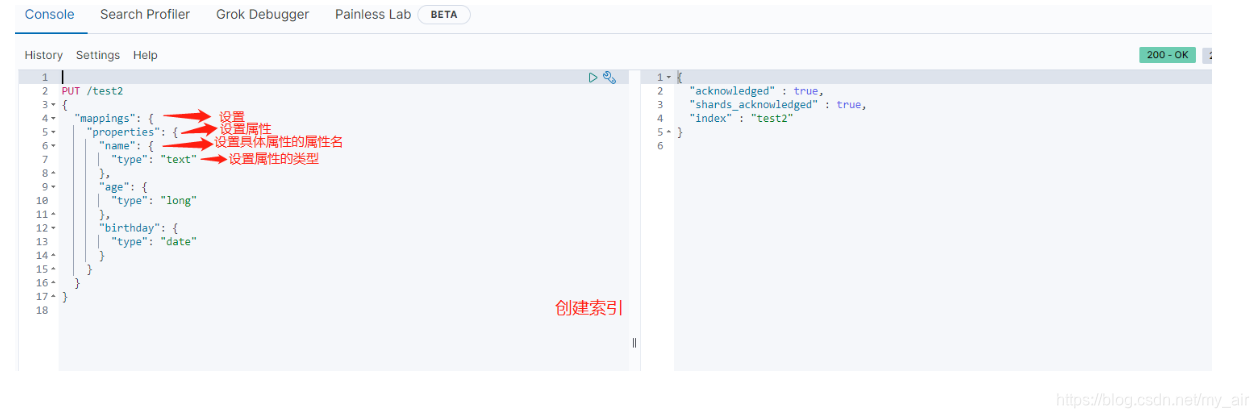Click the "index" : "test2" response line

pos(741,118)
